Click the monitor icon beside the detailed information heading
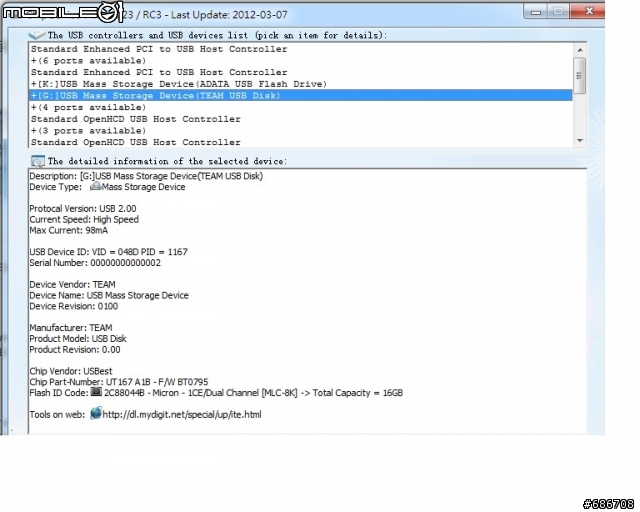 coord(38,161)
